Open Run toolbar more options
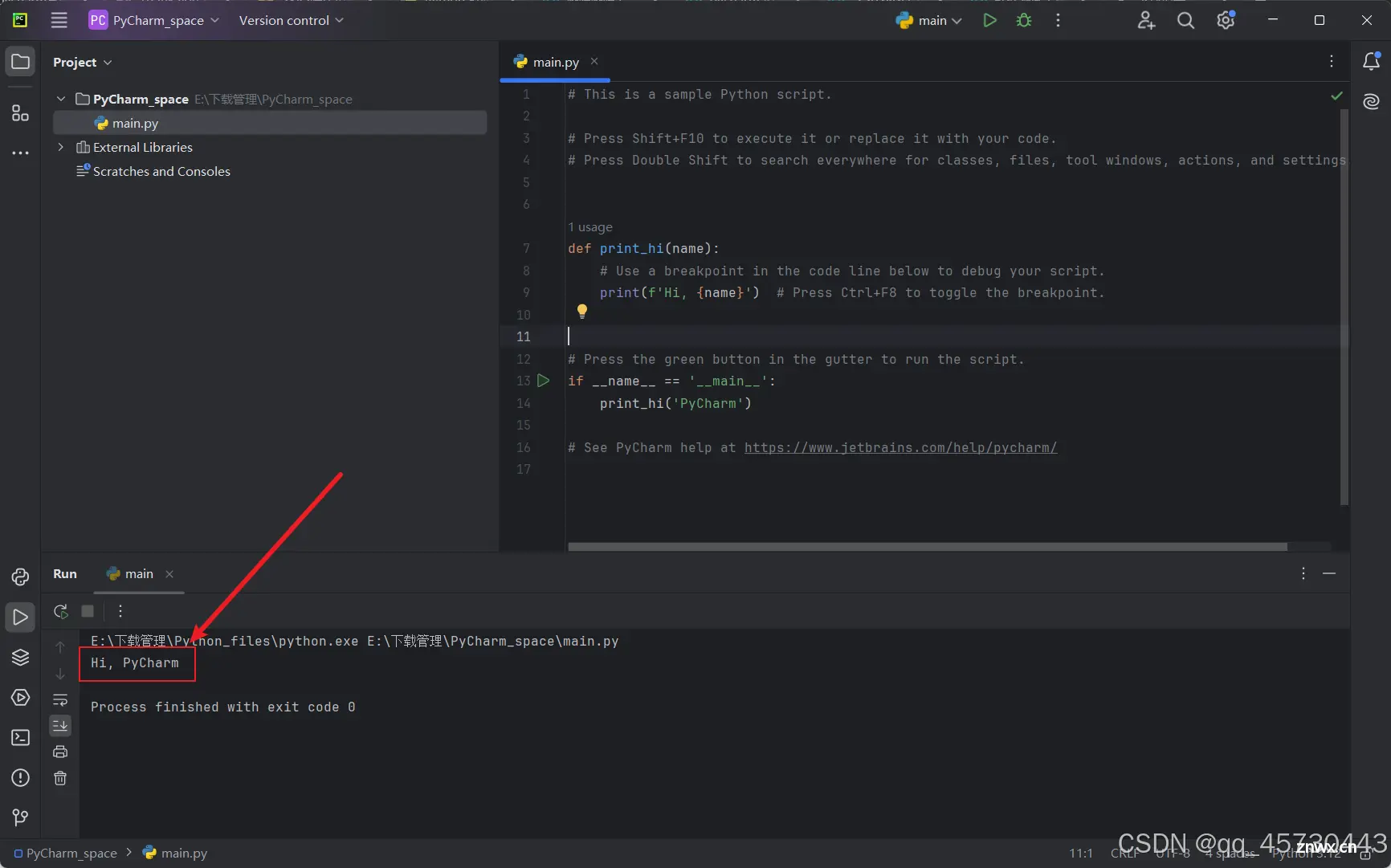 pos(120,611)
